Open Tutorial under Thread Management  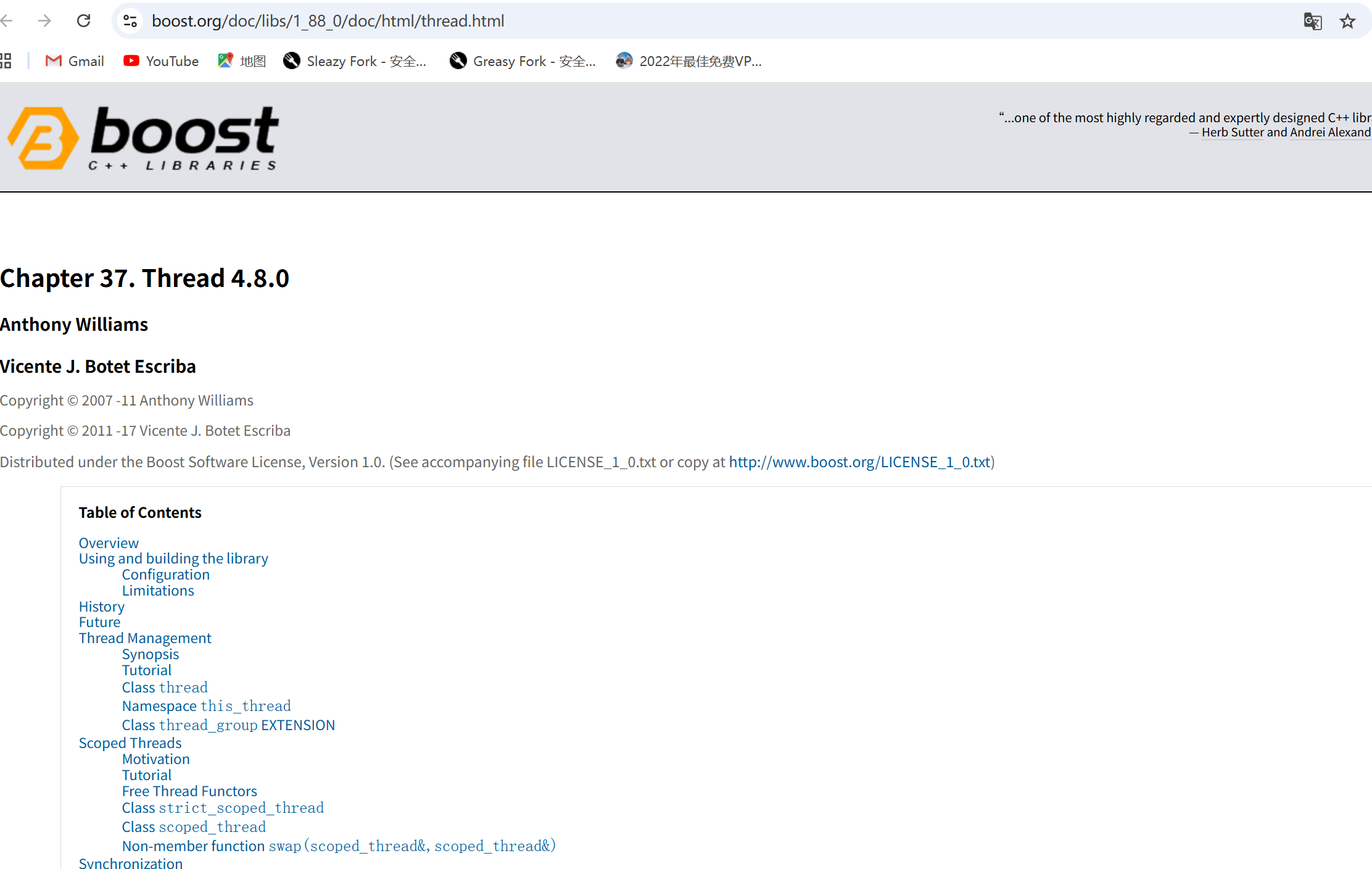pos(146,670)
